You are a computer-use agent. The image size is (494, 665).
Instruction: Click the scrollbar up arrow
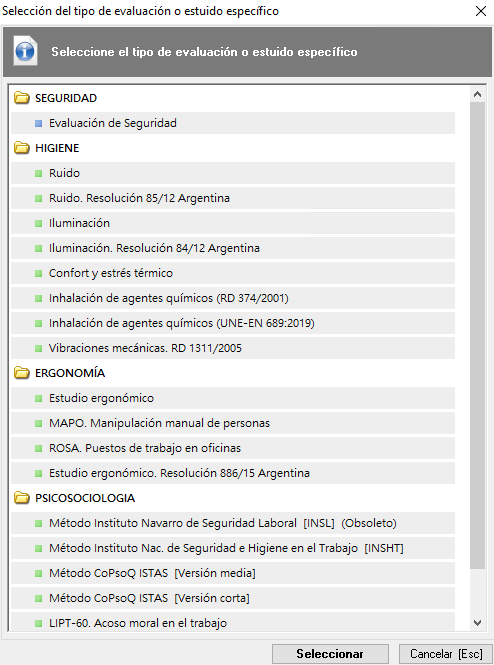pos(477,94)
